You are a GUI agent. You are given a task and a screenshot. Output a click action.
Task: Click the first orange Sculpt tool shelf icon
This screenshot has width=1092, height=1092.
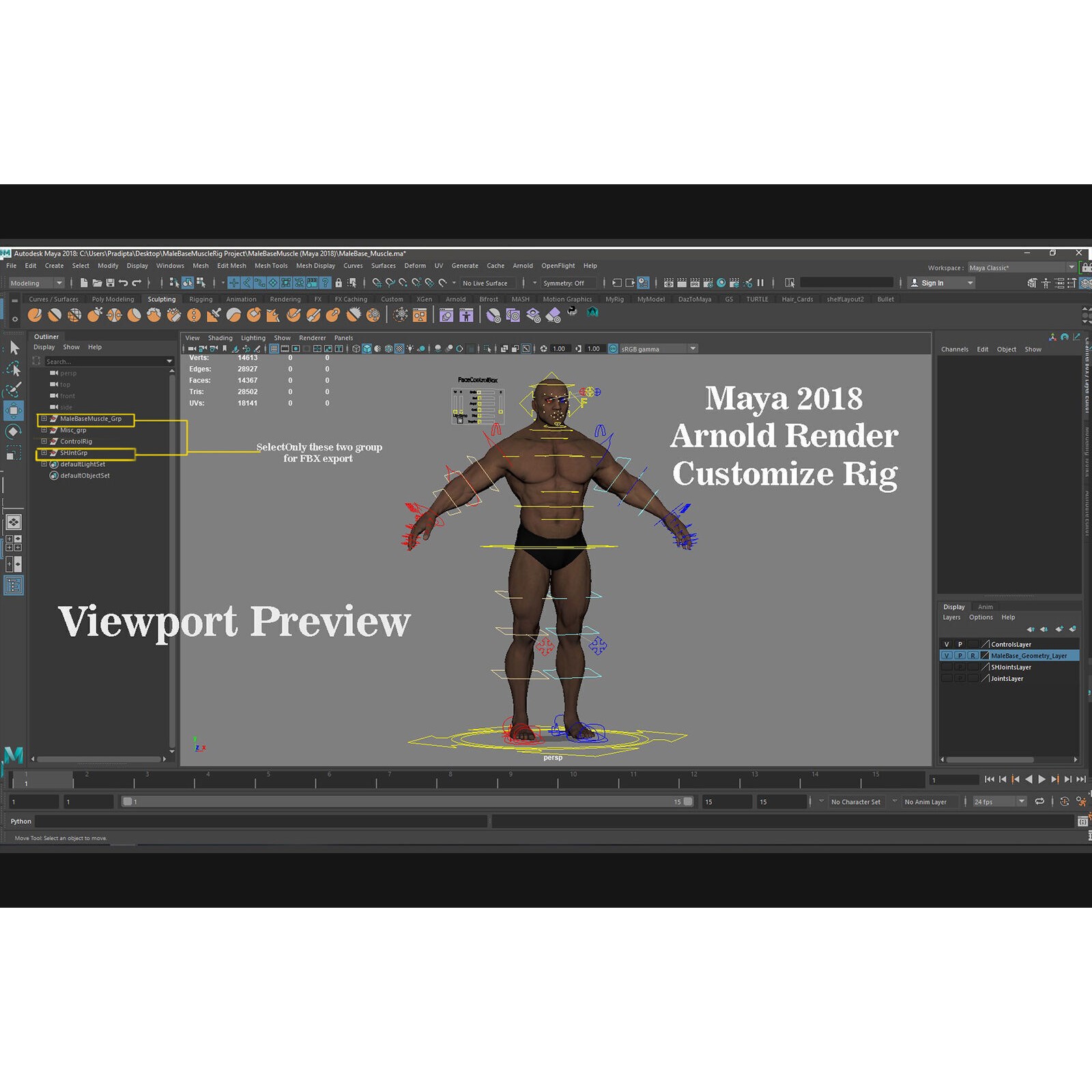point(35,315)
